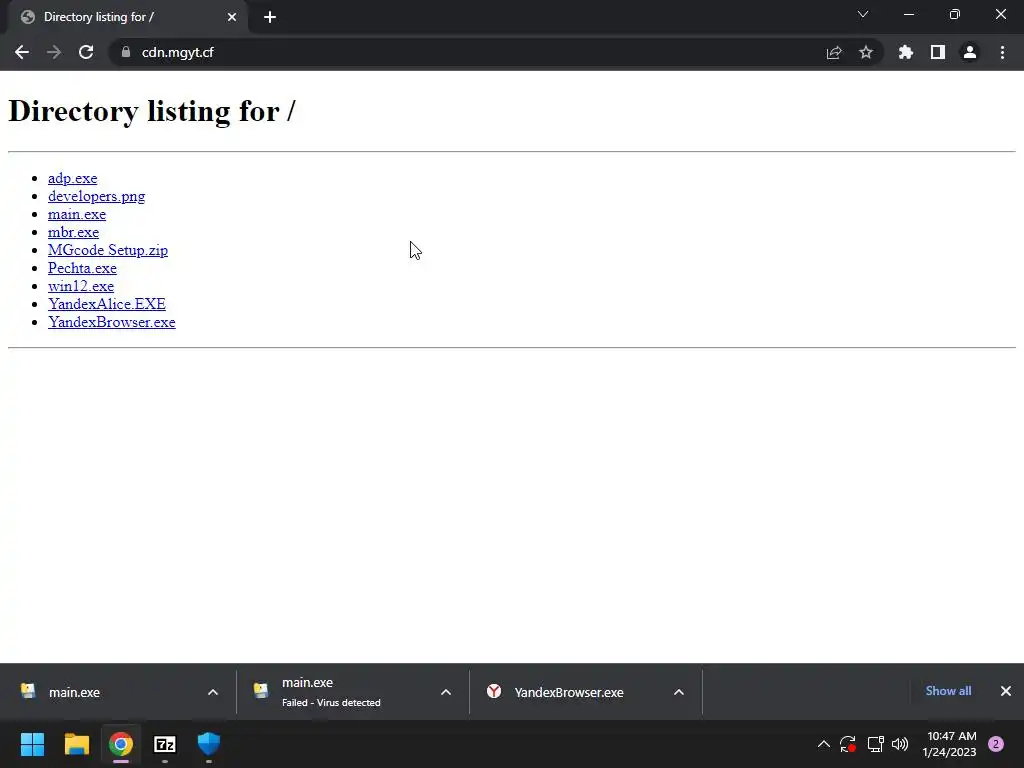Click the mbr.exe link

coord(74,232)
